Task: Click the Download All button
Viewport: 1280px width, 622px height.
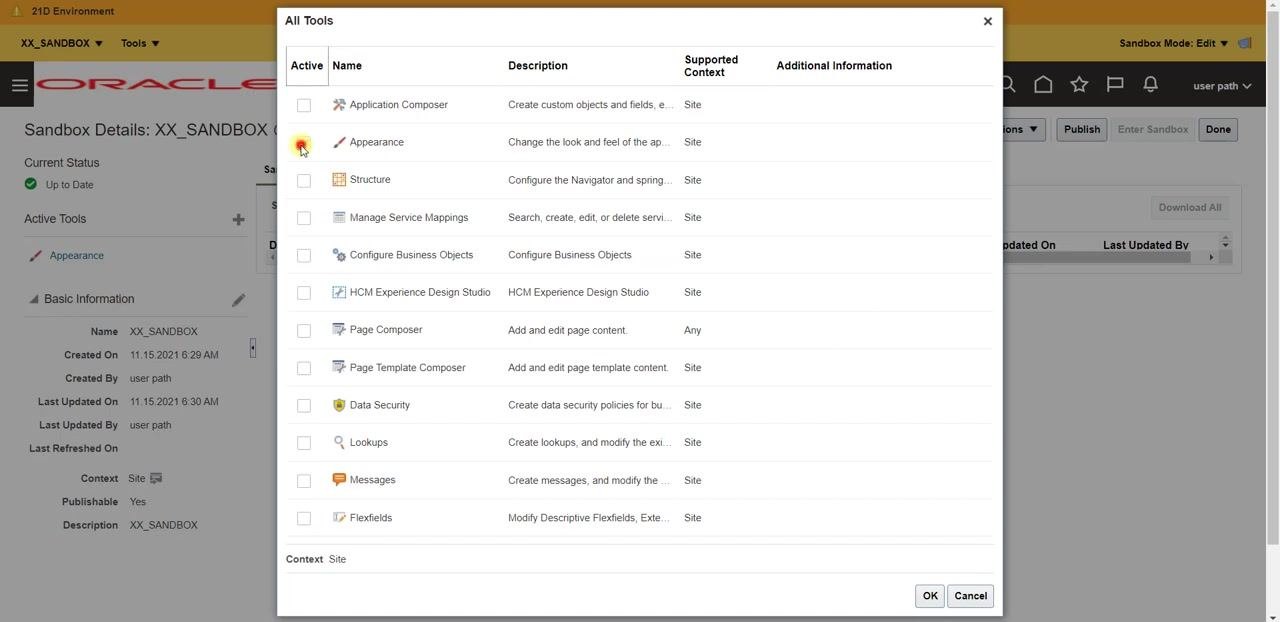Action: (x=1189, y=208)
